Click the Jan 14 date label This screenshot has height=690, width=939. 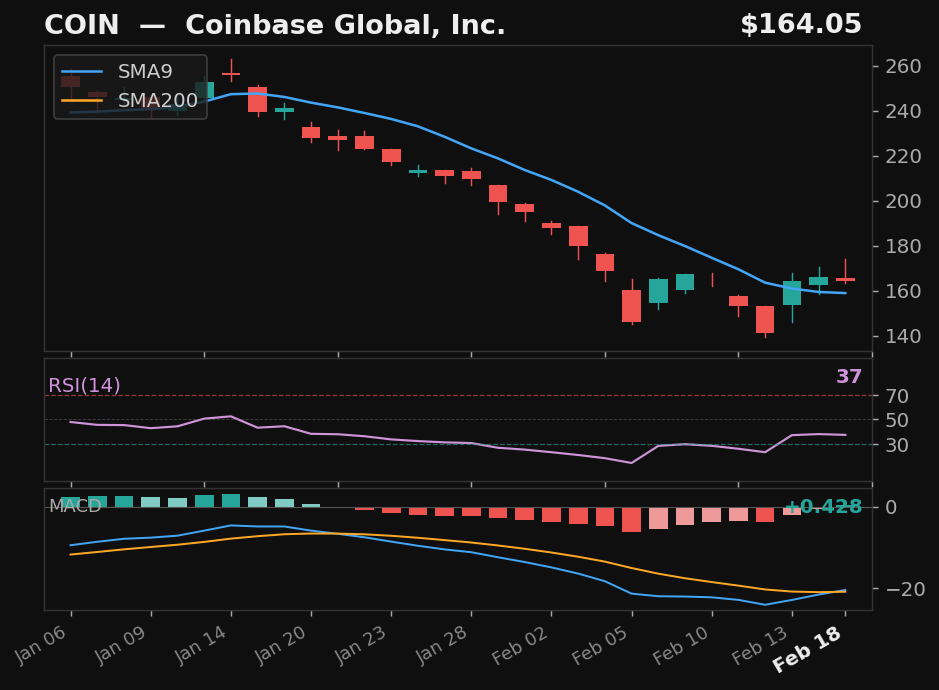click(x=201, y=645)
